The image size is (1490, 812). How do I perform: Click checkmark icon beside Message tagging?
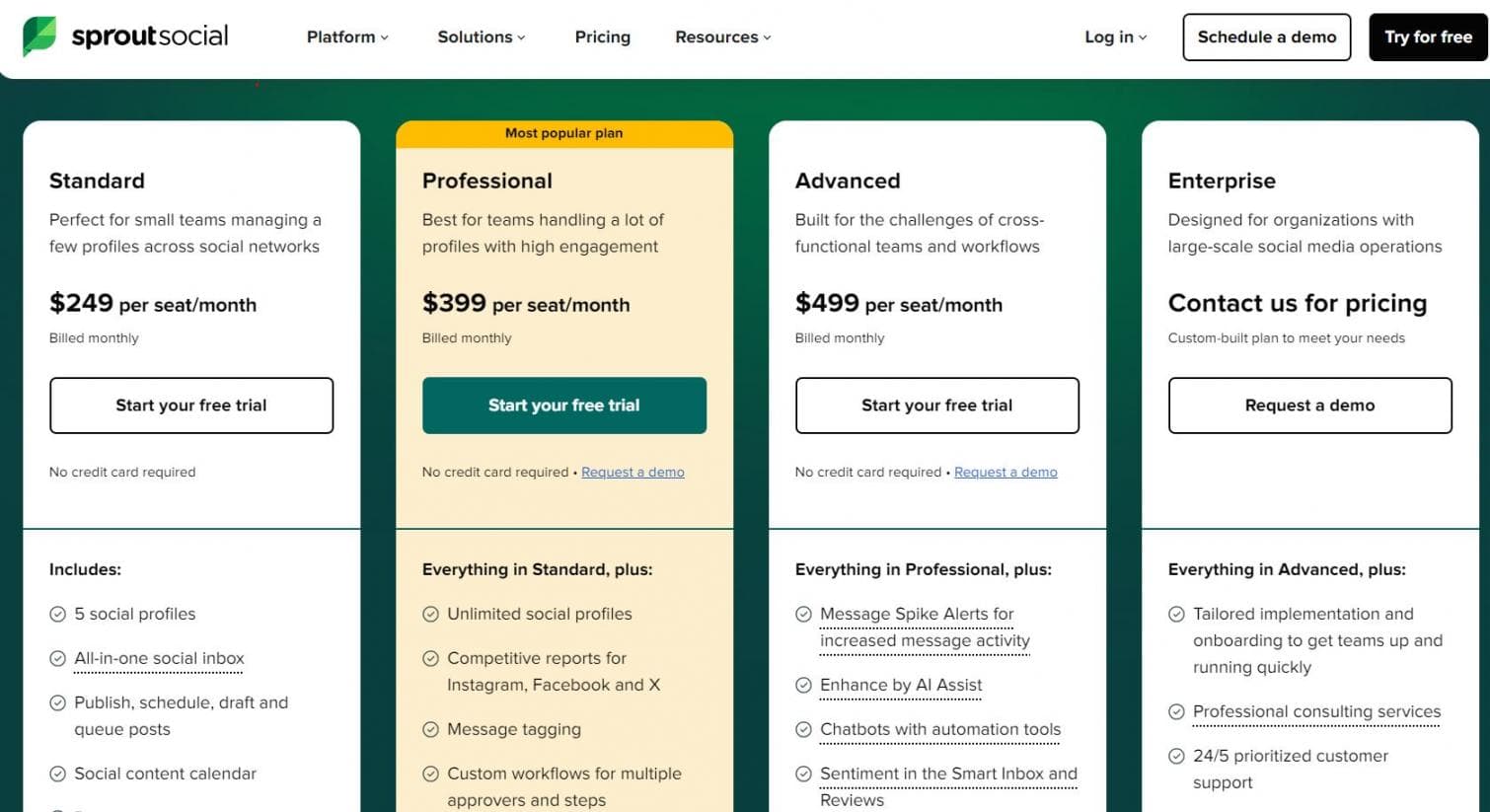(431, 730)
